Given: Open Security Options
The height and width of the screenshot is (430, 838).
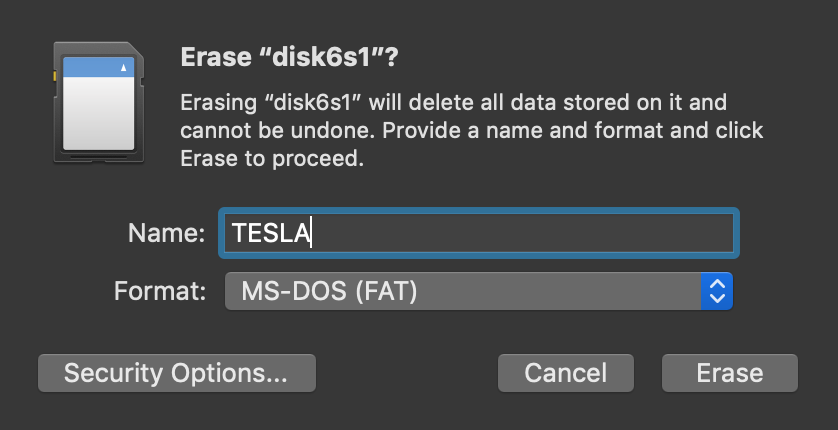Looking at the screenshot, I should pyautogui.click(x=176, y=373).
